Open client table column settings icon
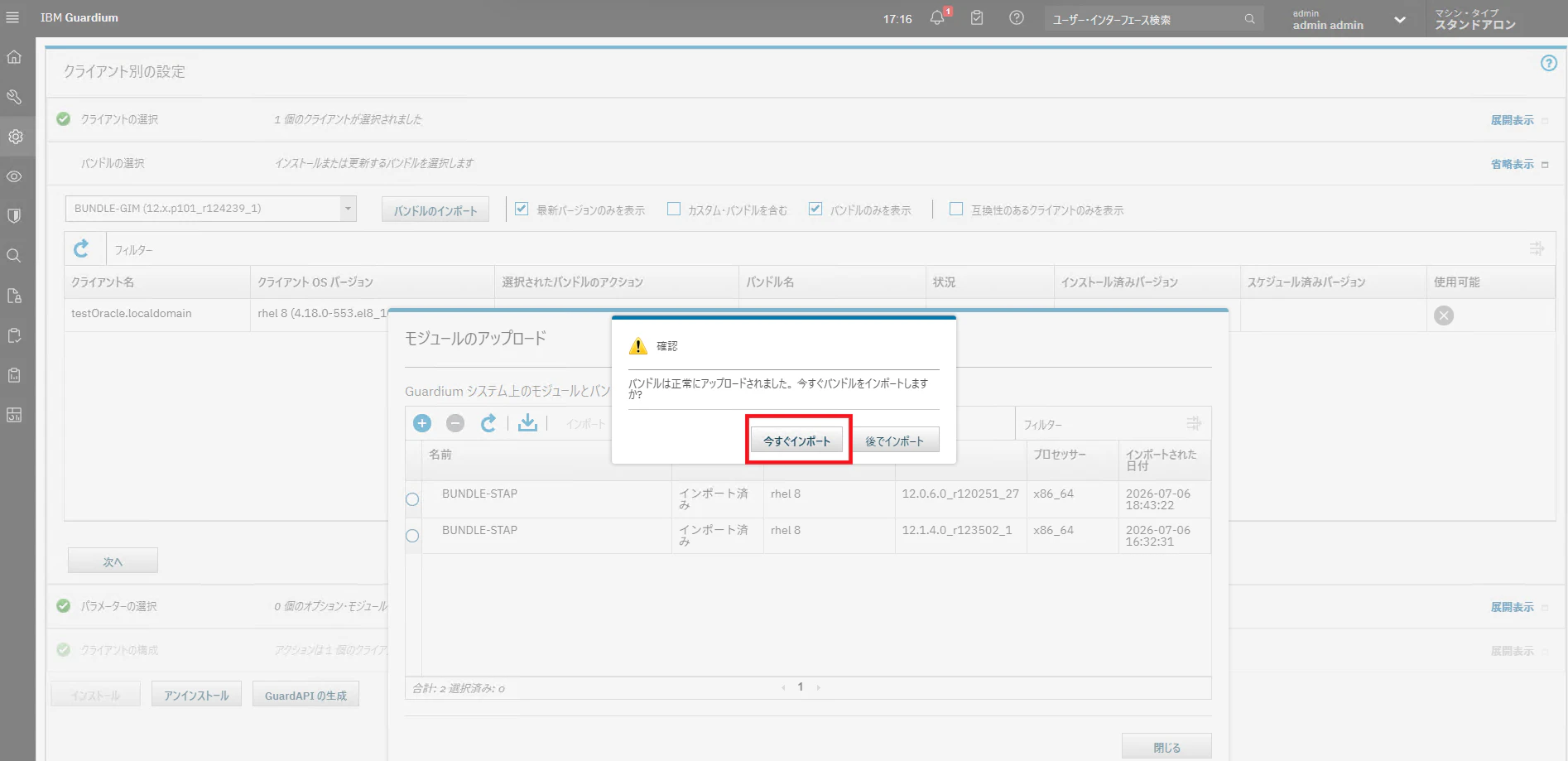Screen dimensions: 1568x761 point(1537,248)
